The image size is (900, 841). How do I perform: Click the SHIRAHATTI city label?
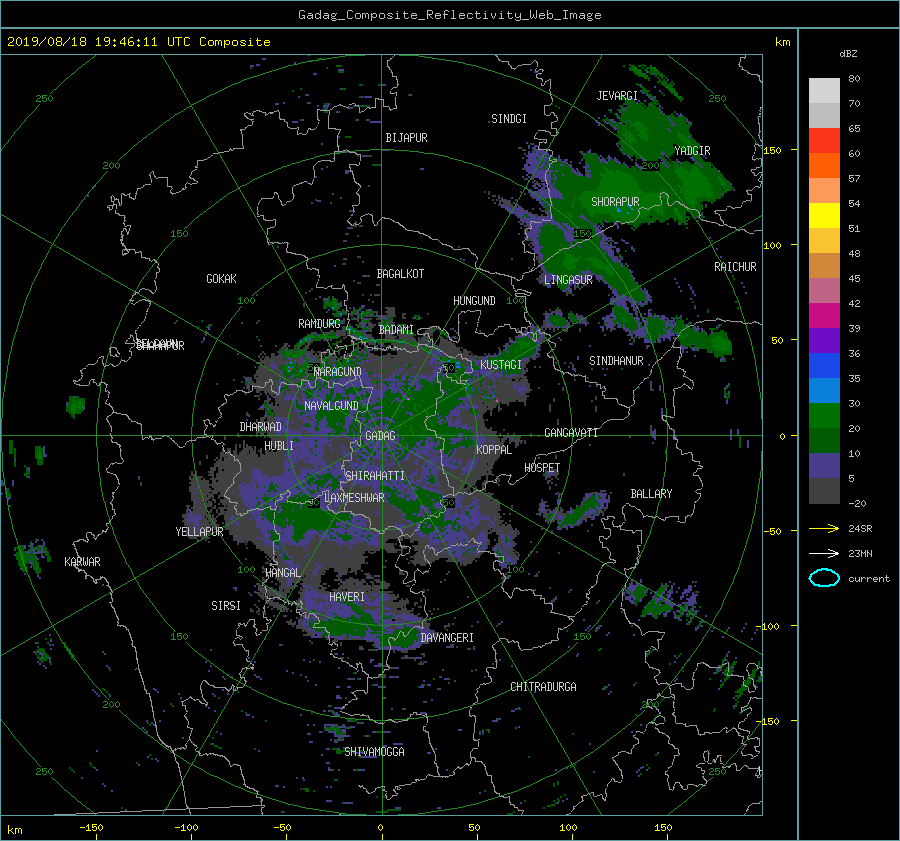click(x=375, y=476)
